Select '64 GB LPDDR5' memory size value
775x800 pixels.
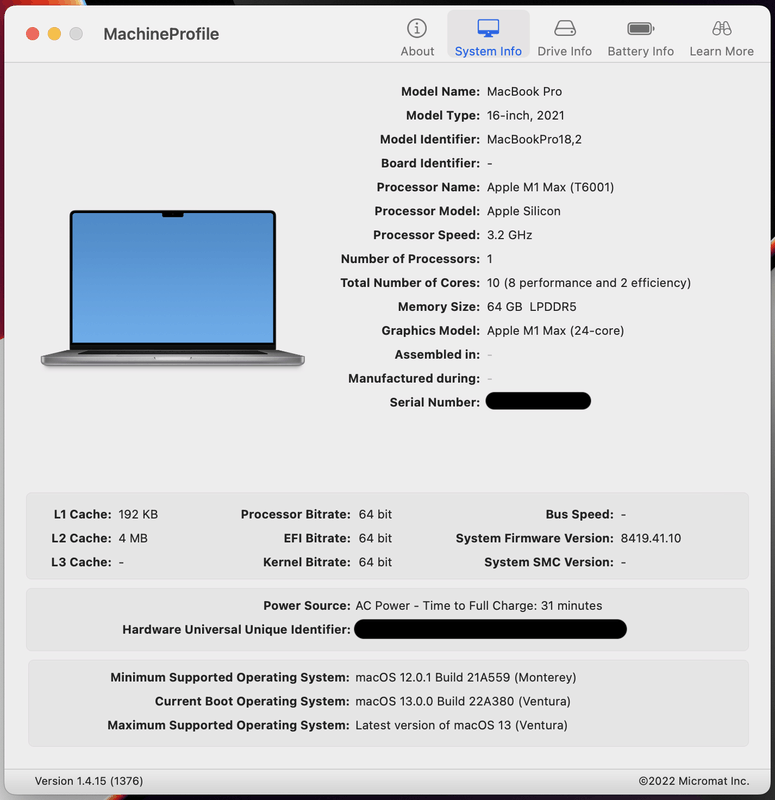click(x=532, y=307)
